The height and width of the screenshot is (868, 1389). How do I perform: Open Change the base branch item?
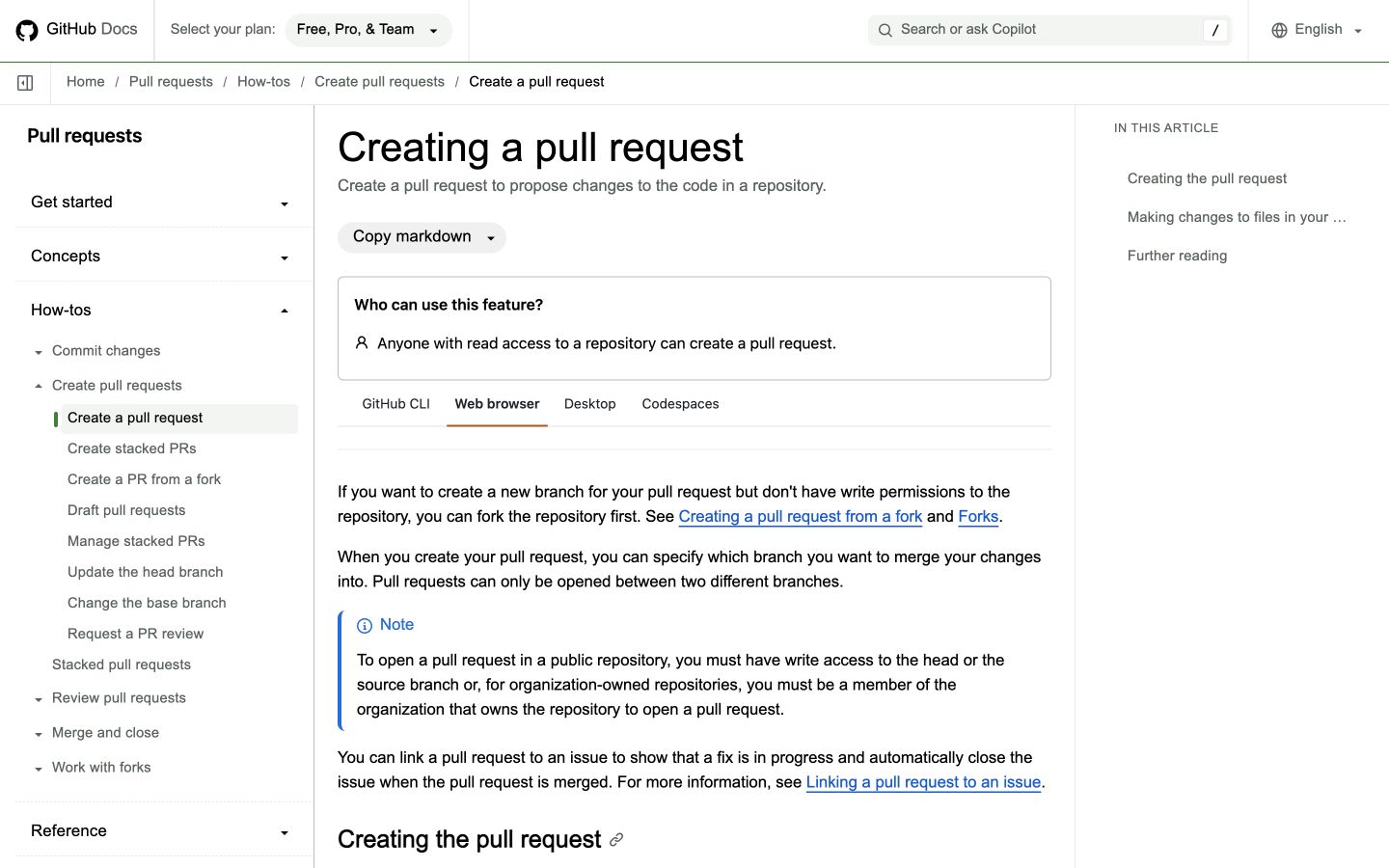pos(147,603)
